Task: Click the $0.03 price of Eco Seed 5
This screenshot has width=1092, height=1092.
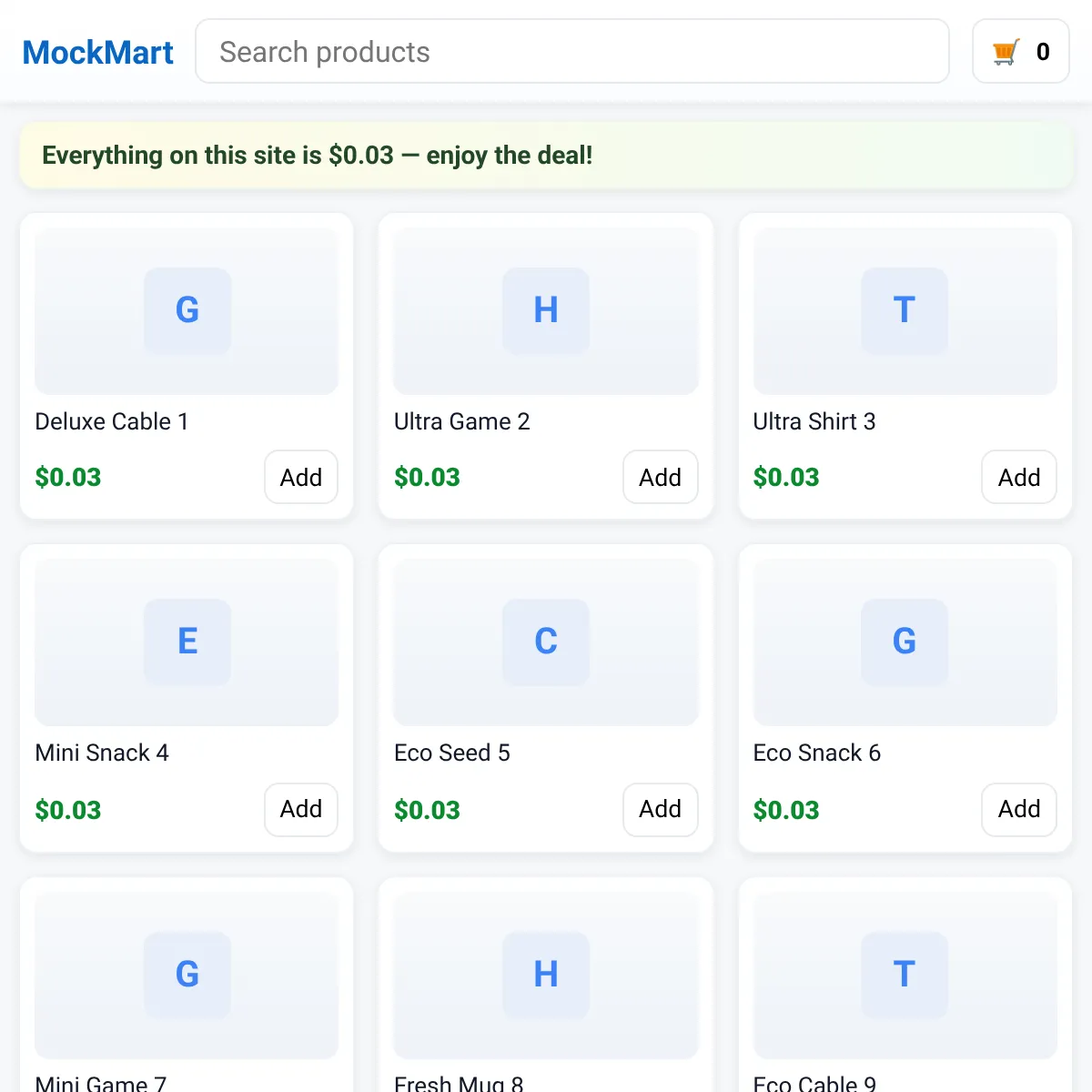Action: (x=427, y=810)
